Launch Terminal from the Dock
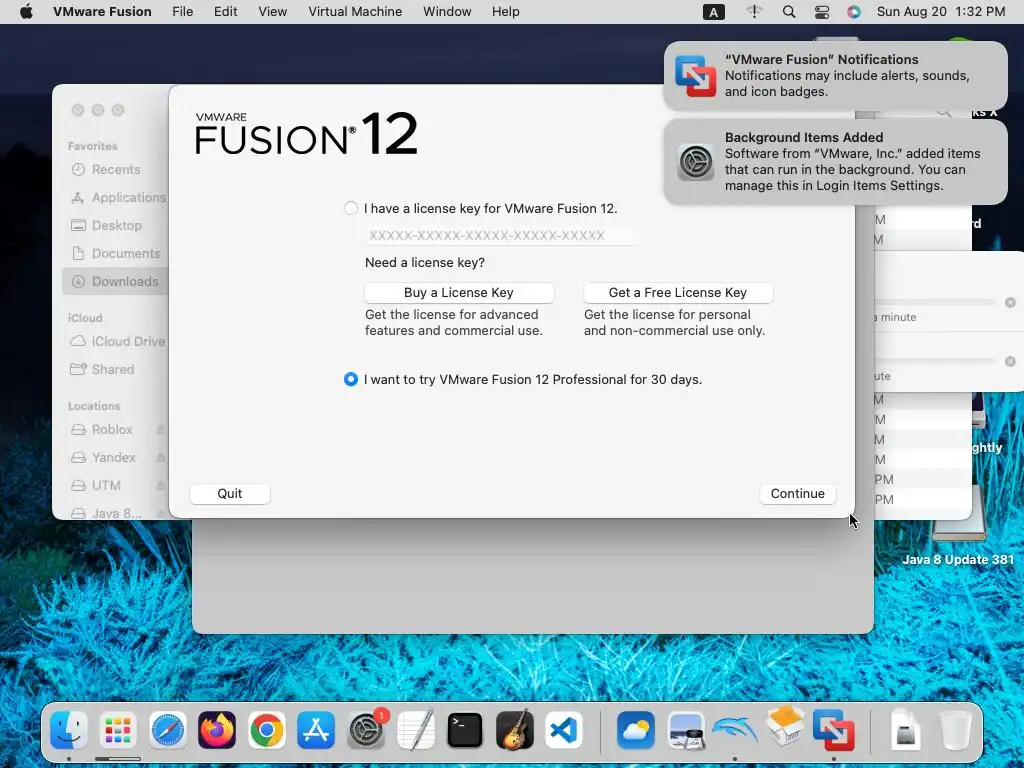This screenshot has width=1024, height=768. coord(465,729)
